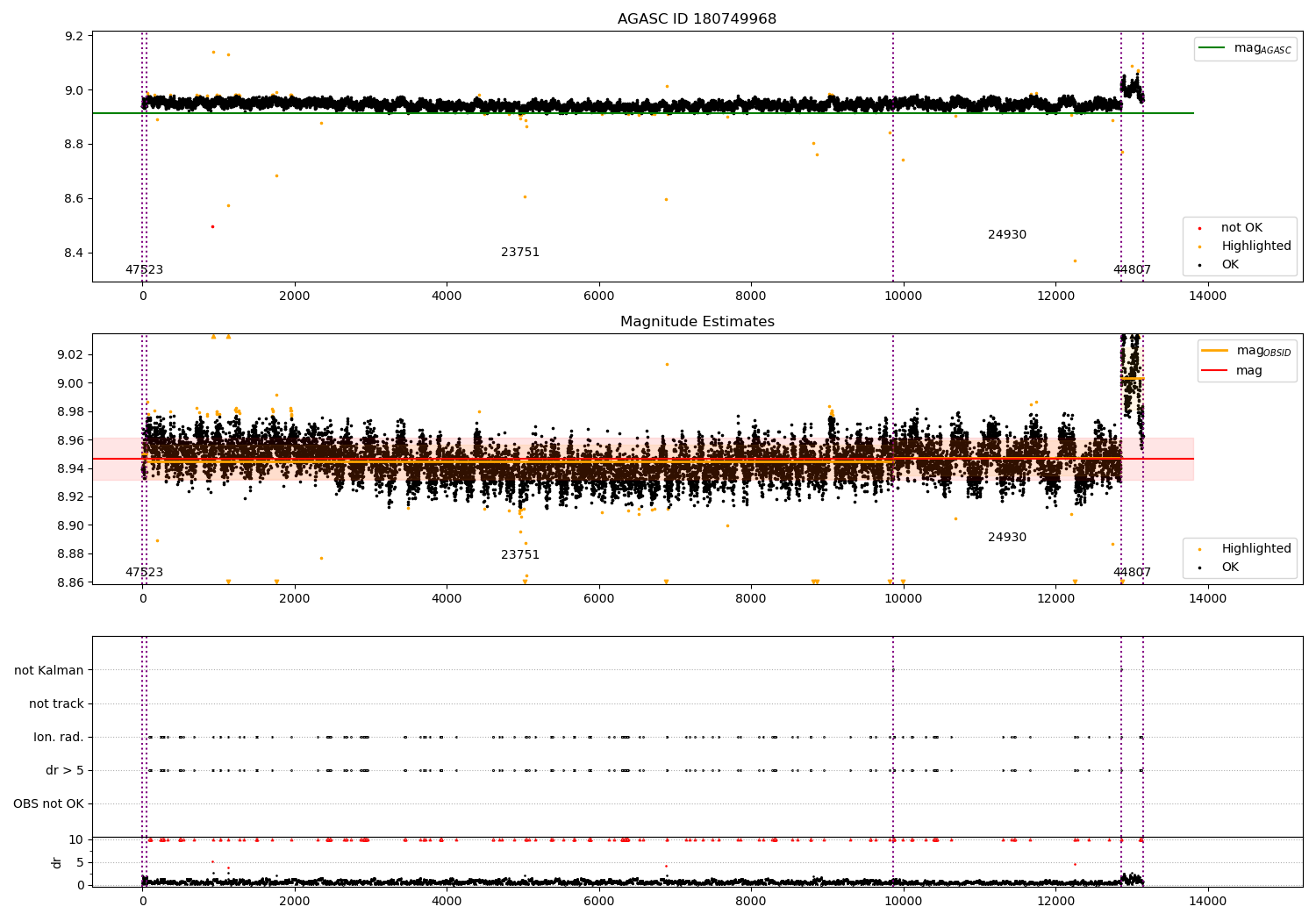This screenshot has height=921, width=1316.
Task: Click the 'dr' axis label
Action: click(x=57, y=862)
